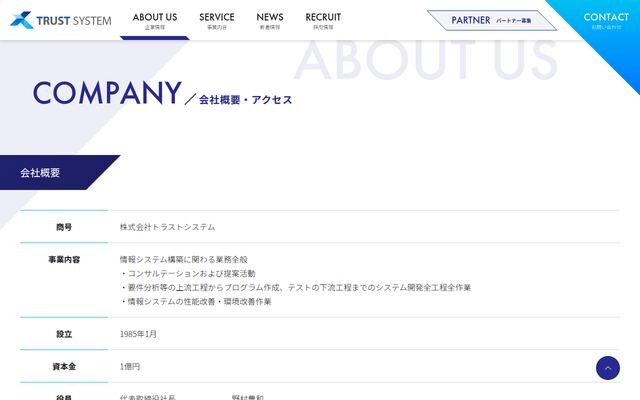Select the 株式会社トラストシステム company name text
The width and height of the screenshot is (640, 400).
coord(167,227)
